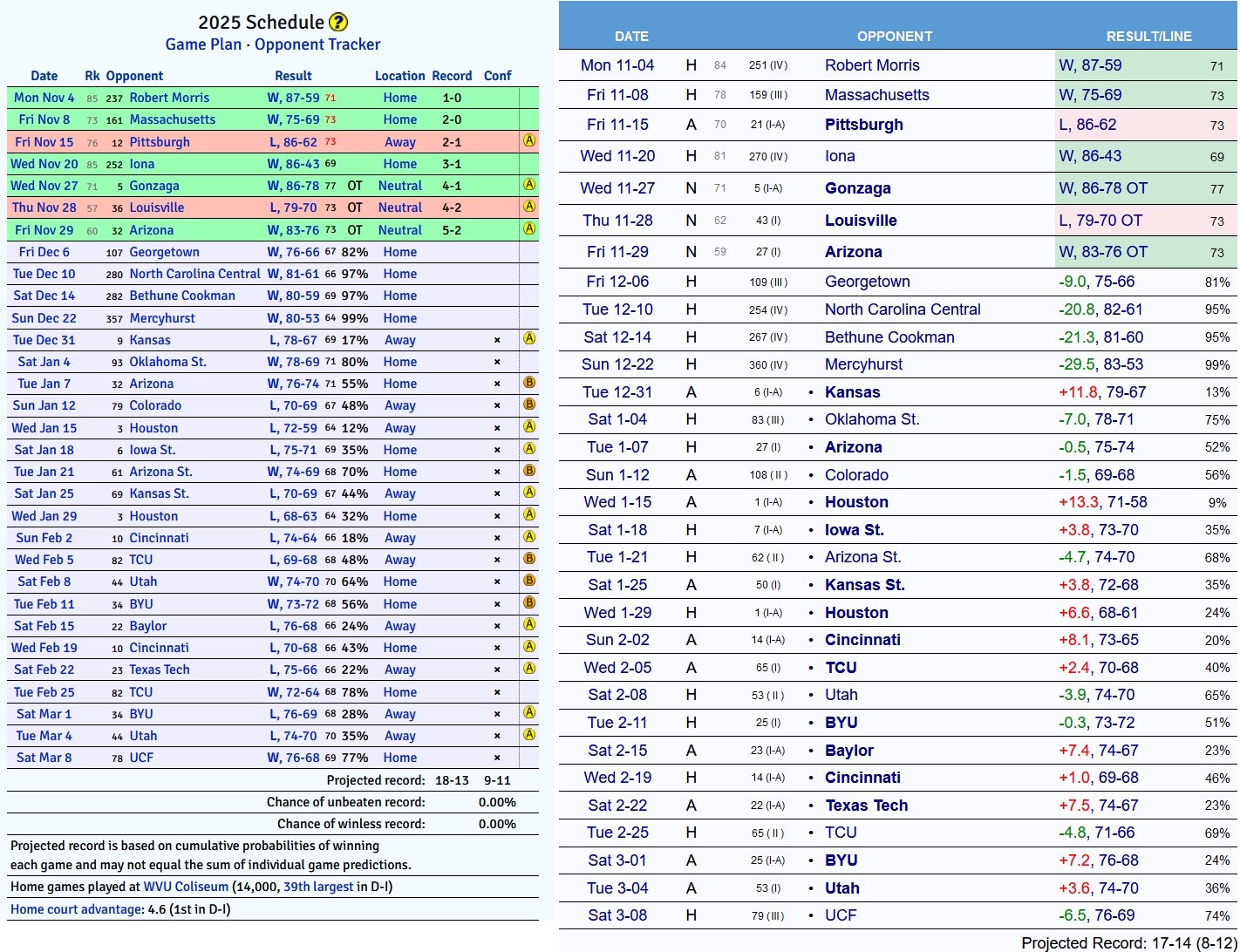1240x952 pixels.
Task: Click the B badge on Tue Jan 7 Arizona row
Action: click(528, 383)
